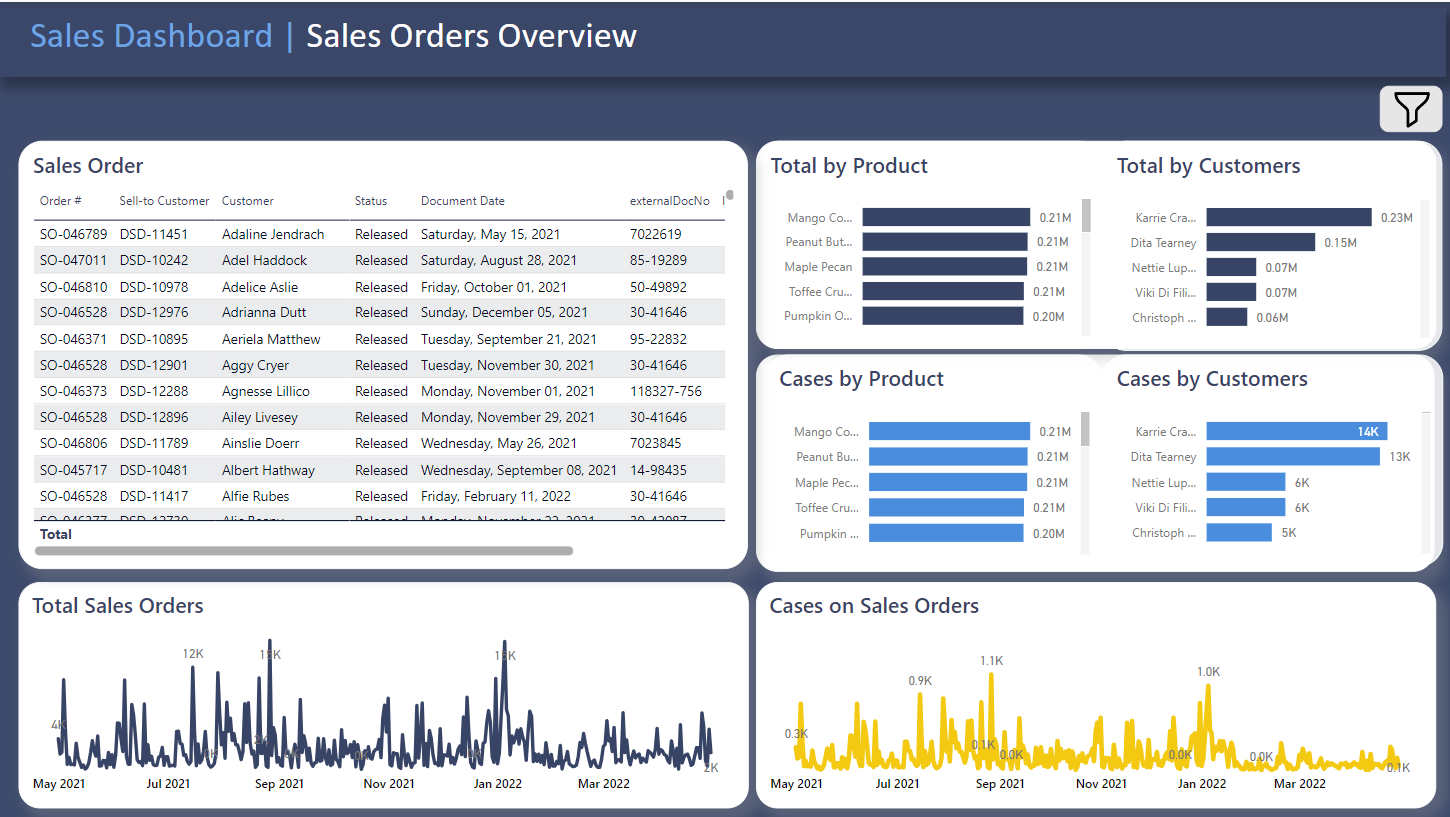This screenshot has height=817, width=1450.
Task: Select Christoph ... bar in Total by Customers
Action: click(x=1227, y=317)
